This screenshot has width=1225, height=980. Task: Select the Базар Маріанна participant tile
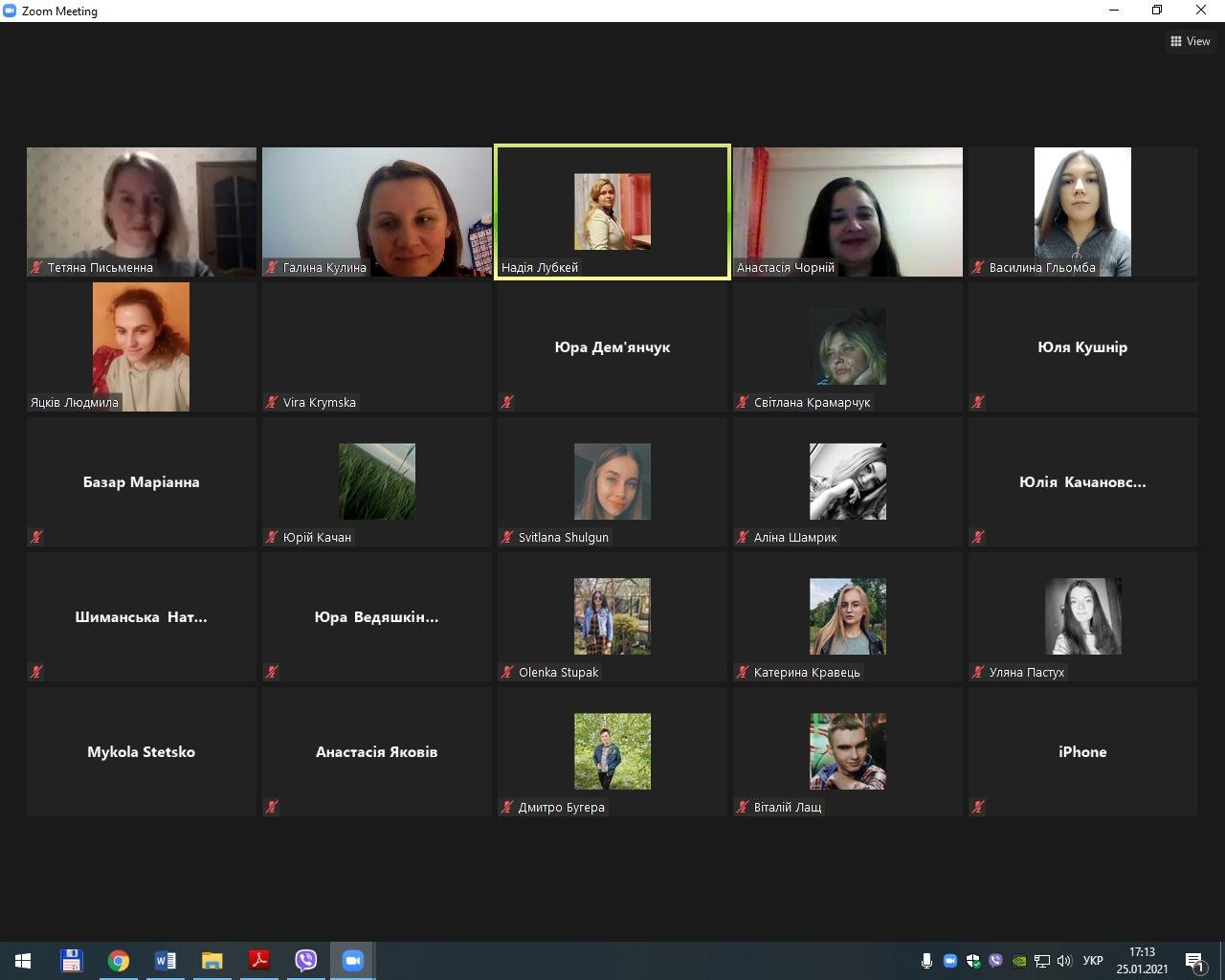pyautogui.click(x=142, y=481)
